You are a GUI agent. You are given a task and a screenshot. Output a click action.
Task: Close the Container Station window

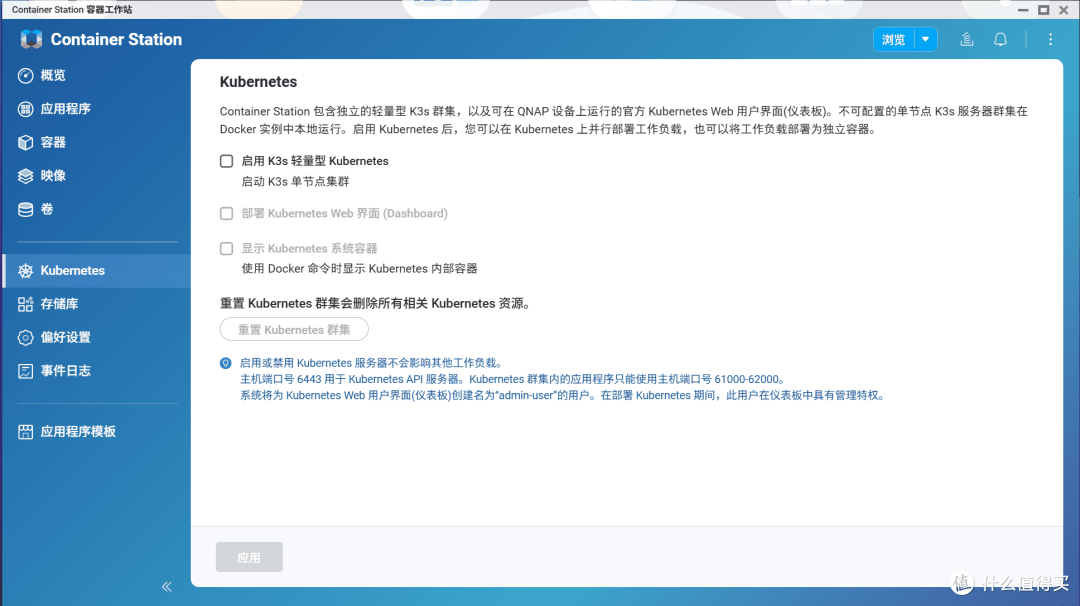click(1064, 10)
